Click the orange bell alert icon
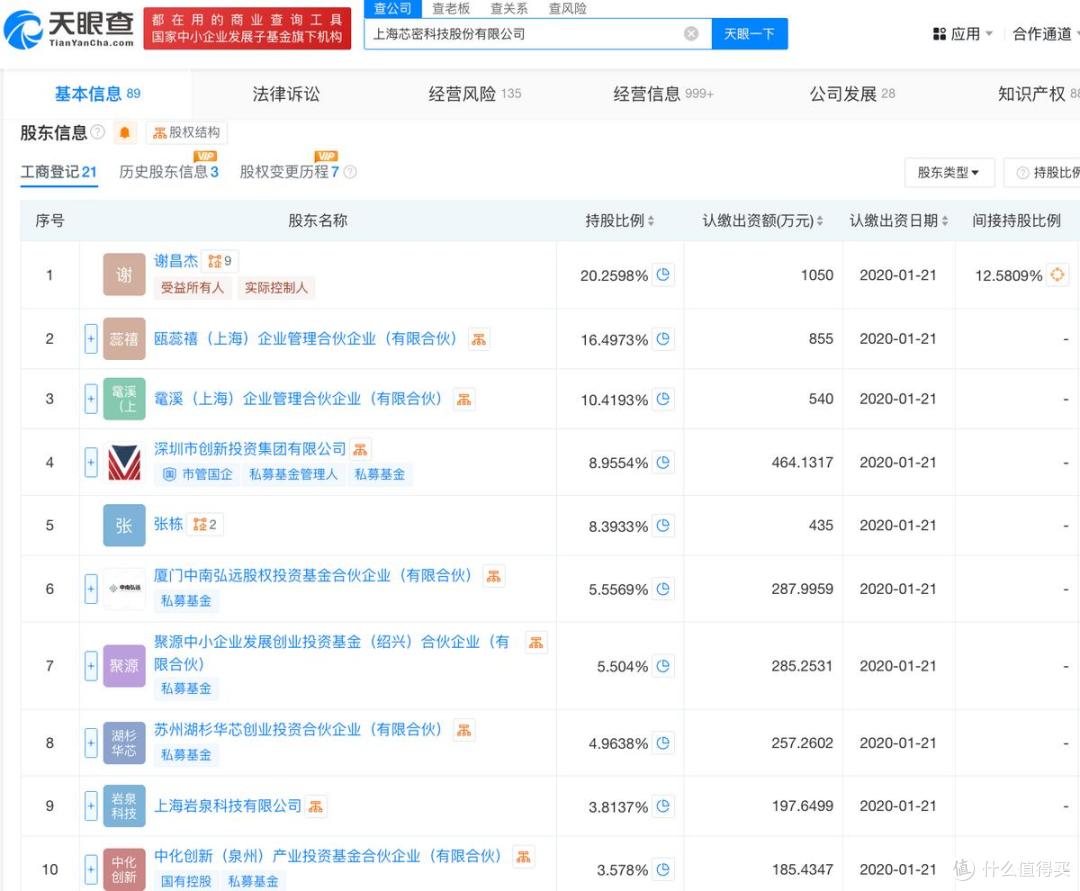This screenshot has width=1080, height=891. [125, 132]
